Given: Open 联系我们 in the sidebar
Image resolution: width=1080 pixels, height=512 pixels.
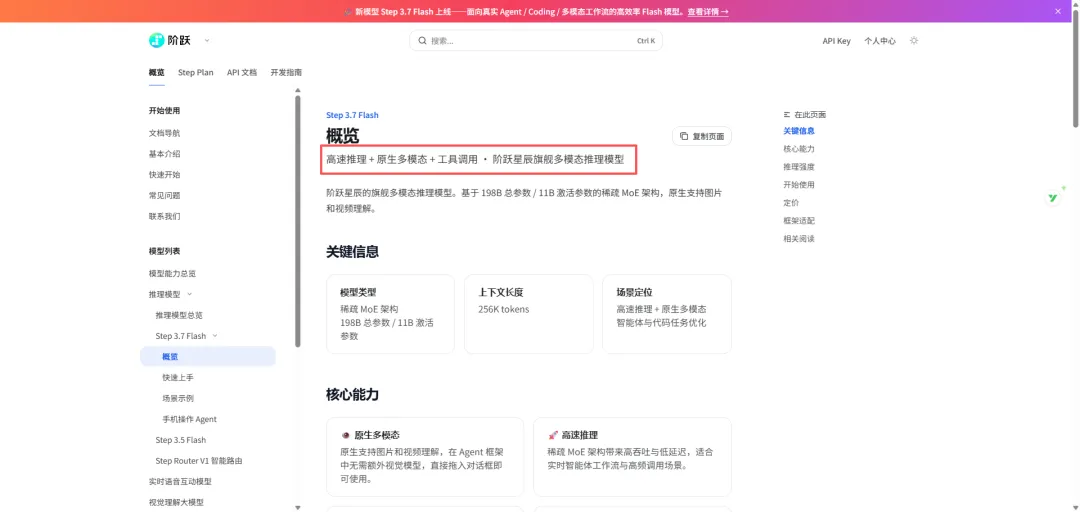Looking at the screenshot, I should coord(164,216).
